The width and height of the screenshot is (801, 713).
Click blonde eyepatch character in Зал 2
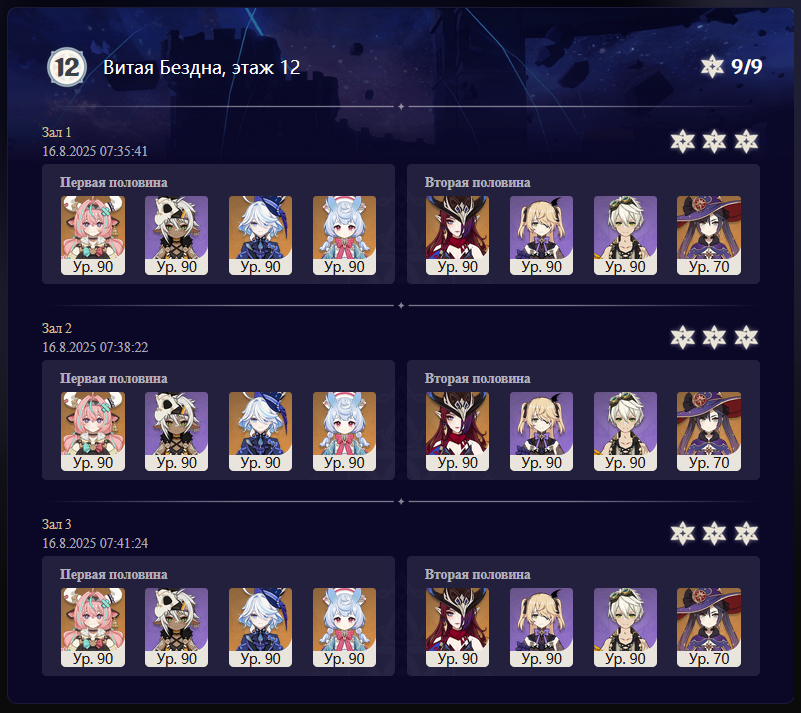541,432
